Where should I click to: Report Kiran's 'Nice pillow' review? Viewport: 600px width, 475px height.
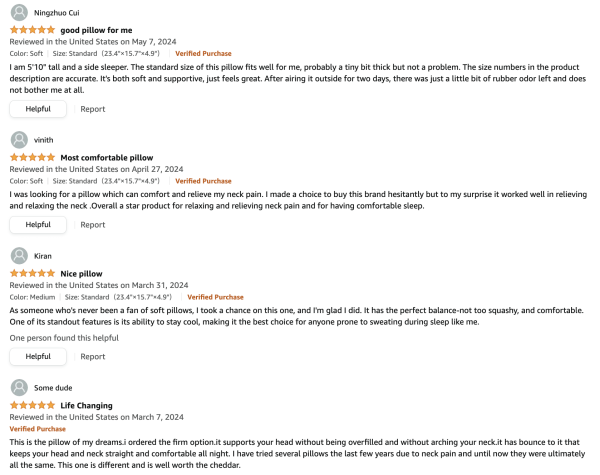[93, 356]
